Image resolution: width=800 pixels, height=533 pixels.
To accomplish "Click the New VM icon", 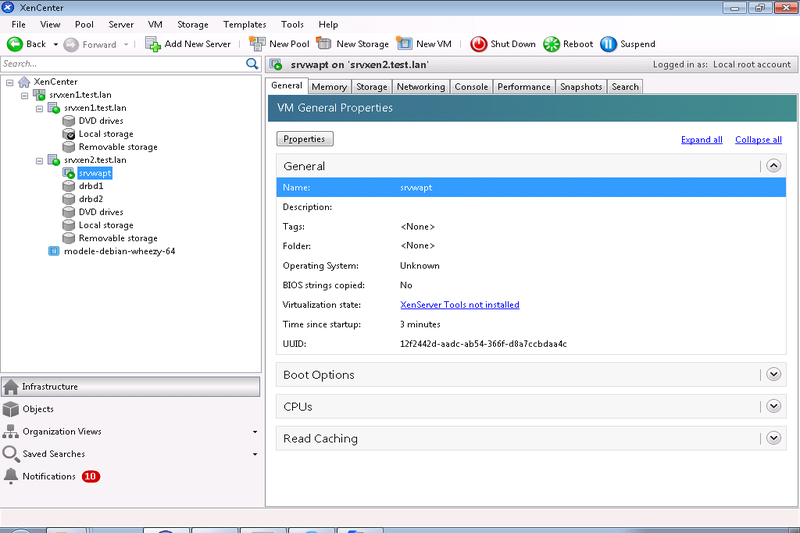I will tap(404, 43).
